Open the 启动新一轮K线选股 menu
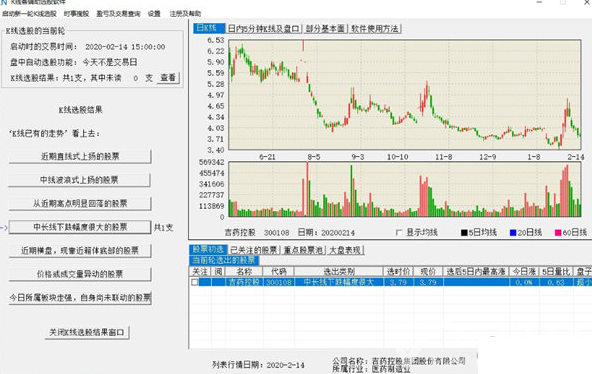This screenshot has height=374, width=592. tap(29, 14)
